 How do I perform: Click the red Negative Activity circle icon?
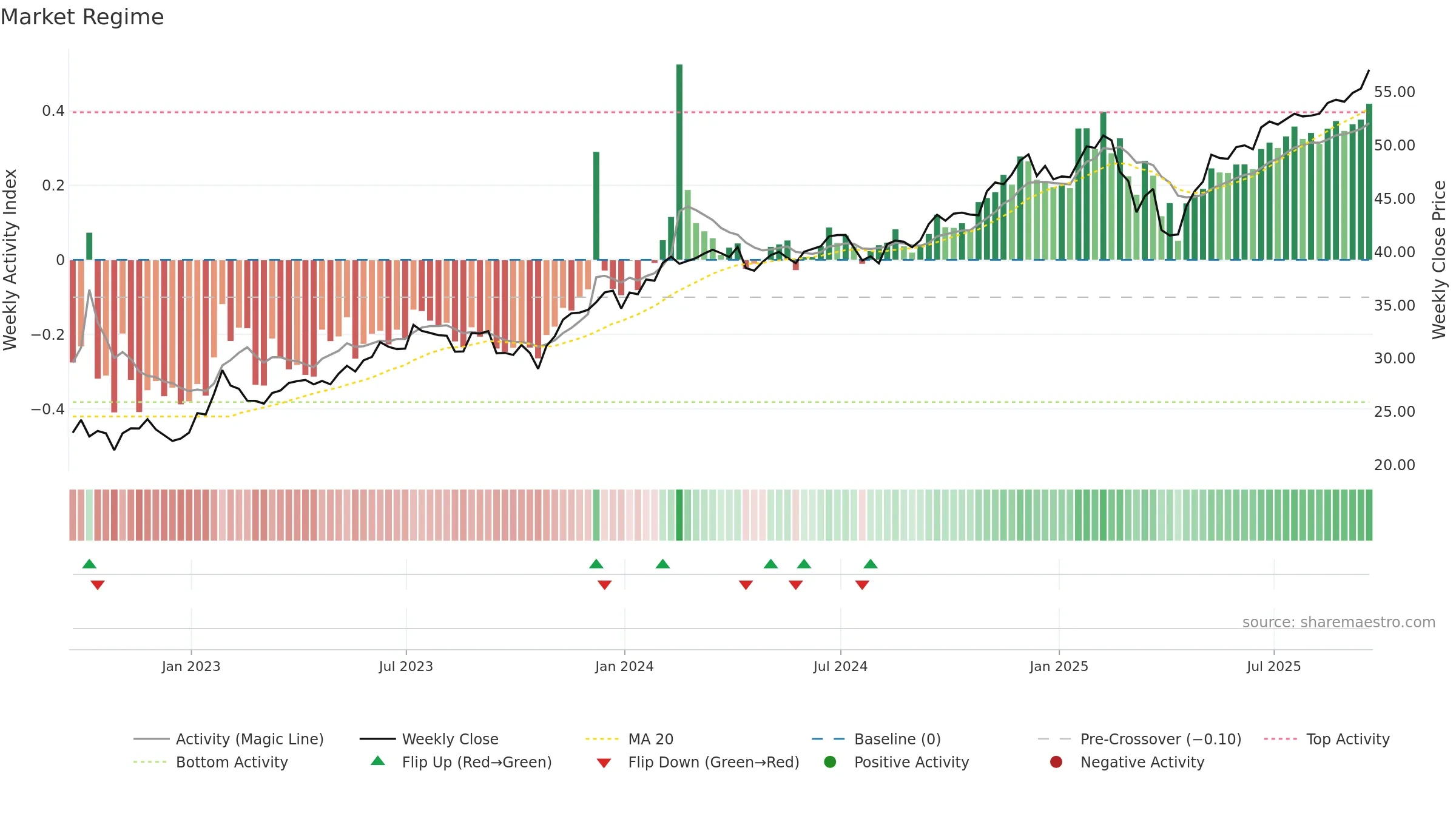click(1056, 762)
